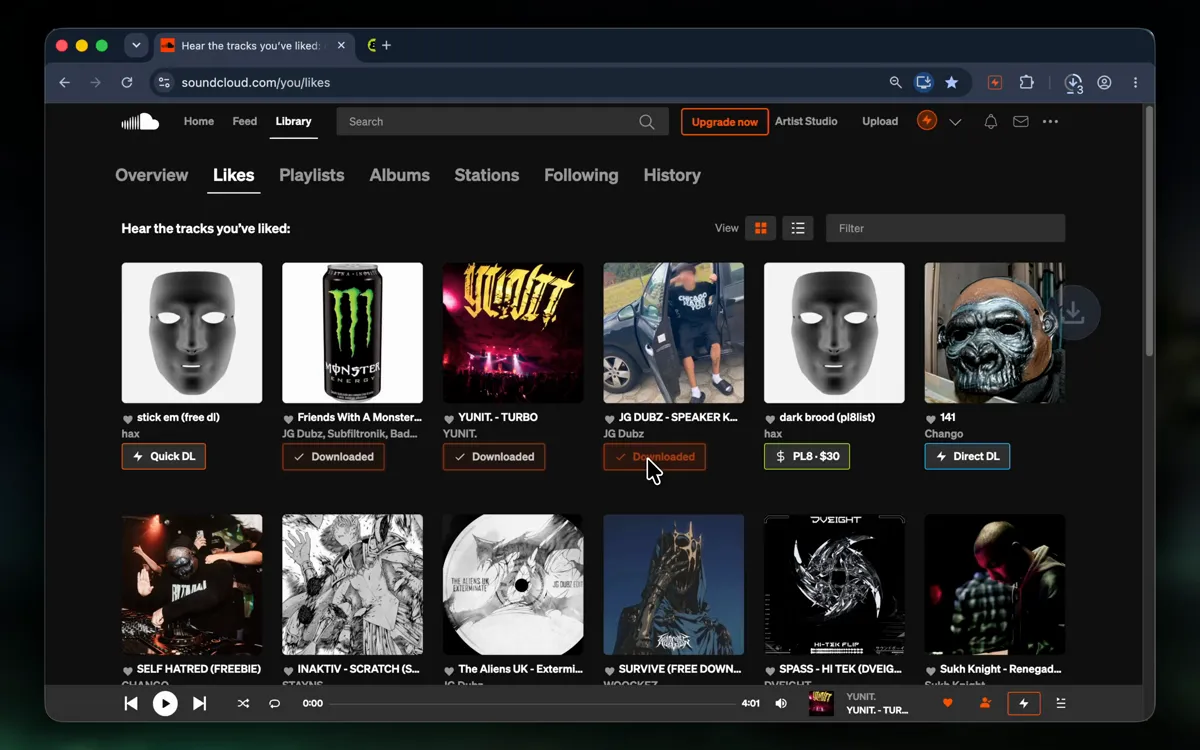Open the History tab
1200x750 pixels.
pyautogui.click(x=672, y=175)
